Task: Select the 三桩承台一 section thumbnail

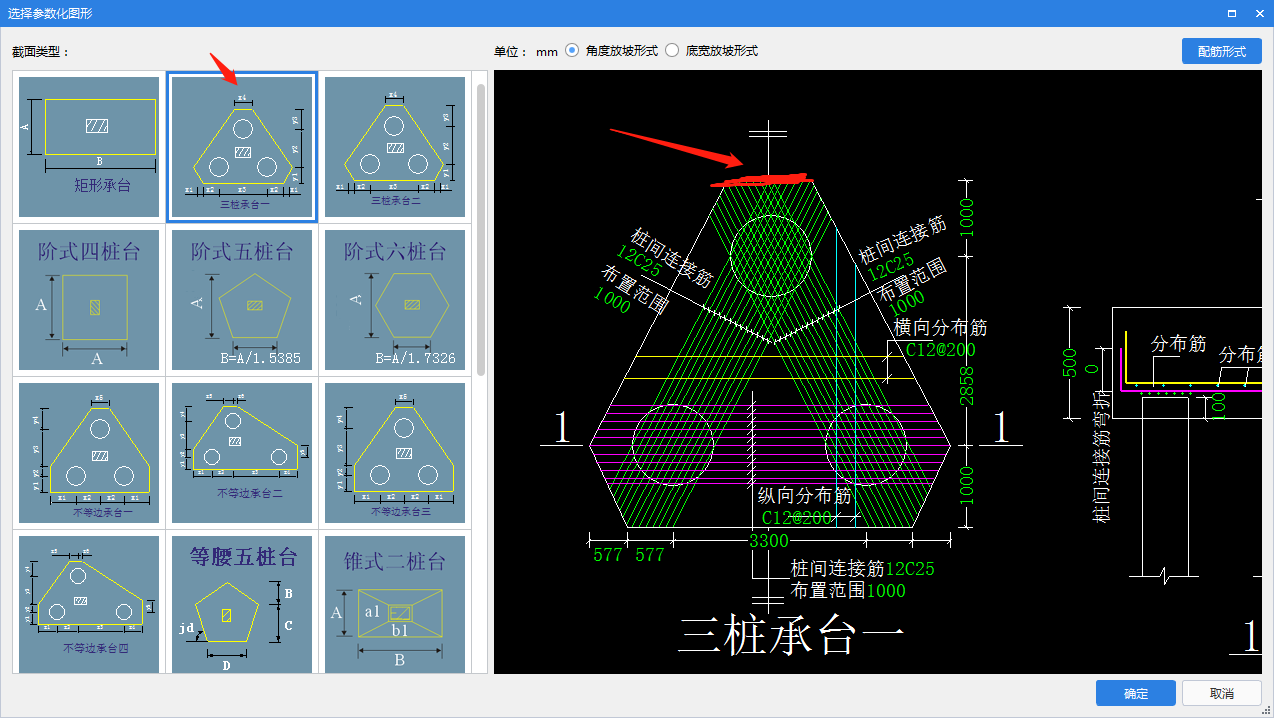Action: click(242, 147)
